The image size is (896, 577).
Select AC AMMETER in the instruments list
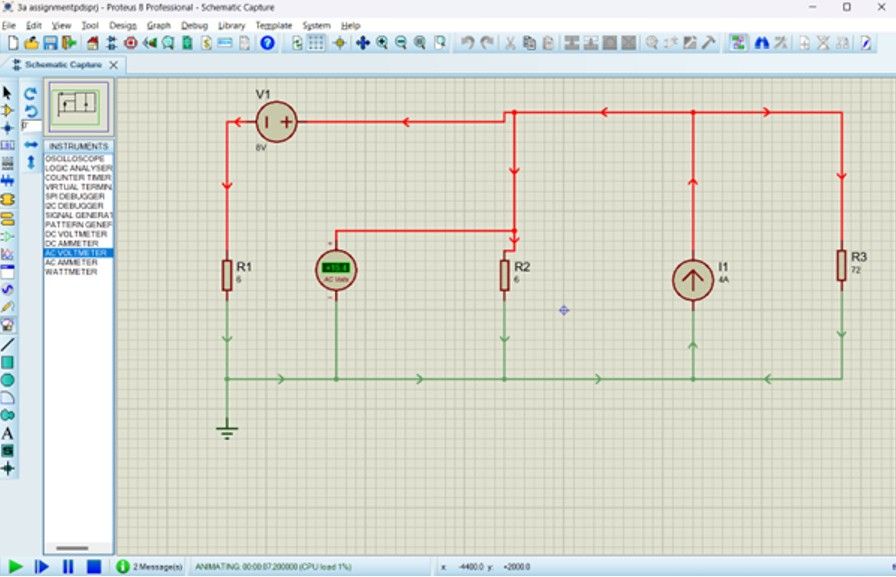[78, 262]
